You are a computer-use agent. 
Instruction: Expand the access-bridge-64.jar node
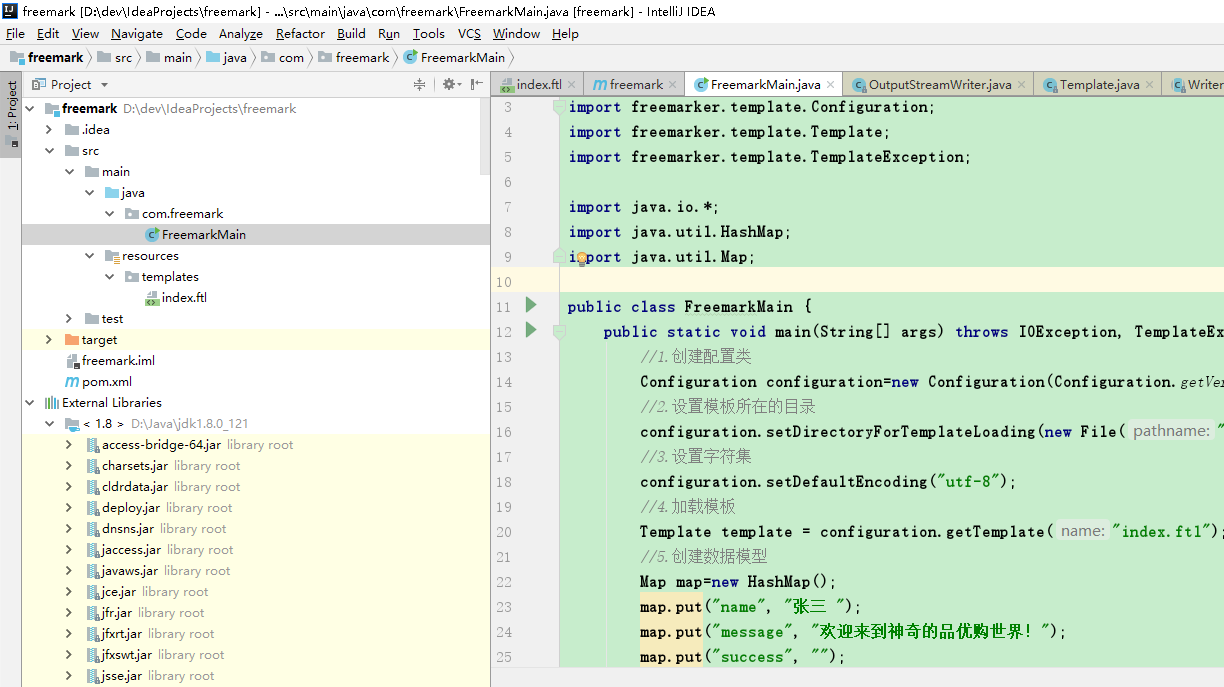(x=69, y=445)
